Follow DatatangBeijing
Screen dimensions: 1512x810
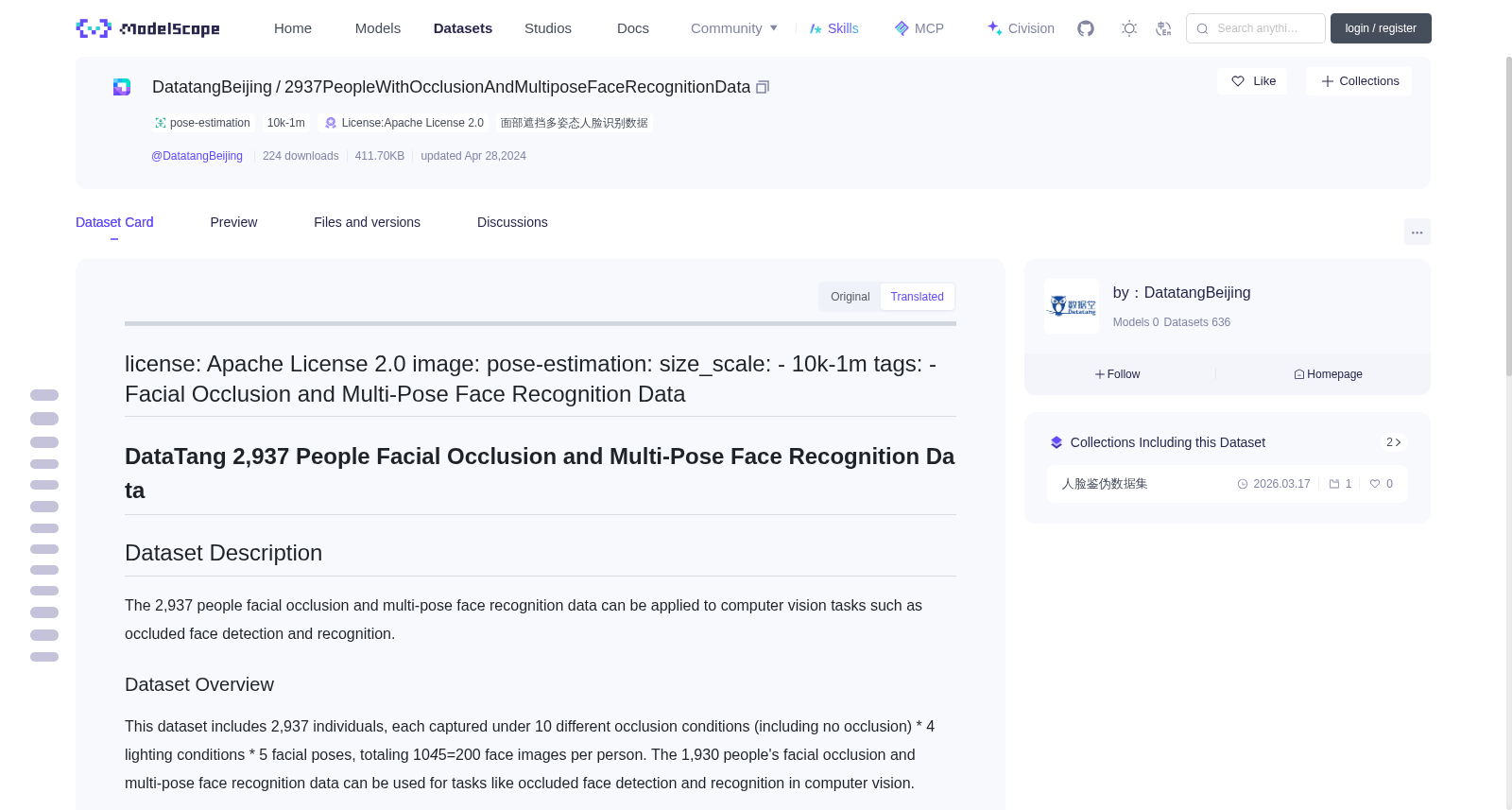(x=1117, y=374)
